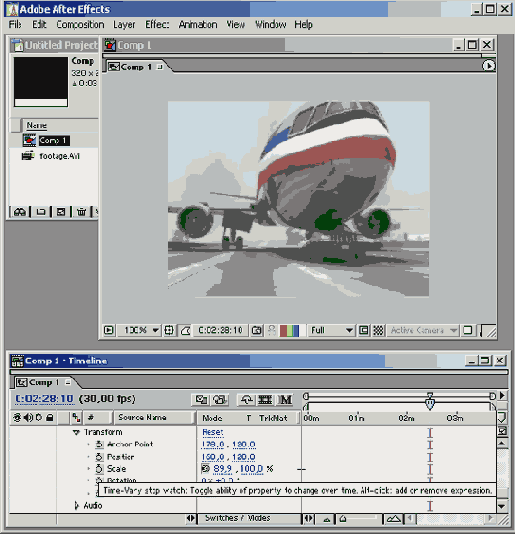The width and height of the screenshot is (515, 534).
Task: Click the Reset link for Transform
Action: click(213, 432)
